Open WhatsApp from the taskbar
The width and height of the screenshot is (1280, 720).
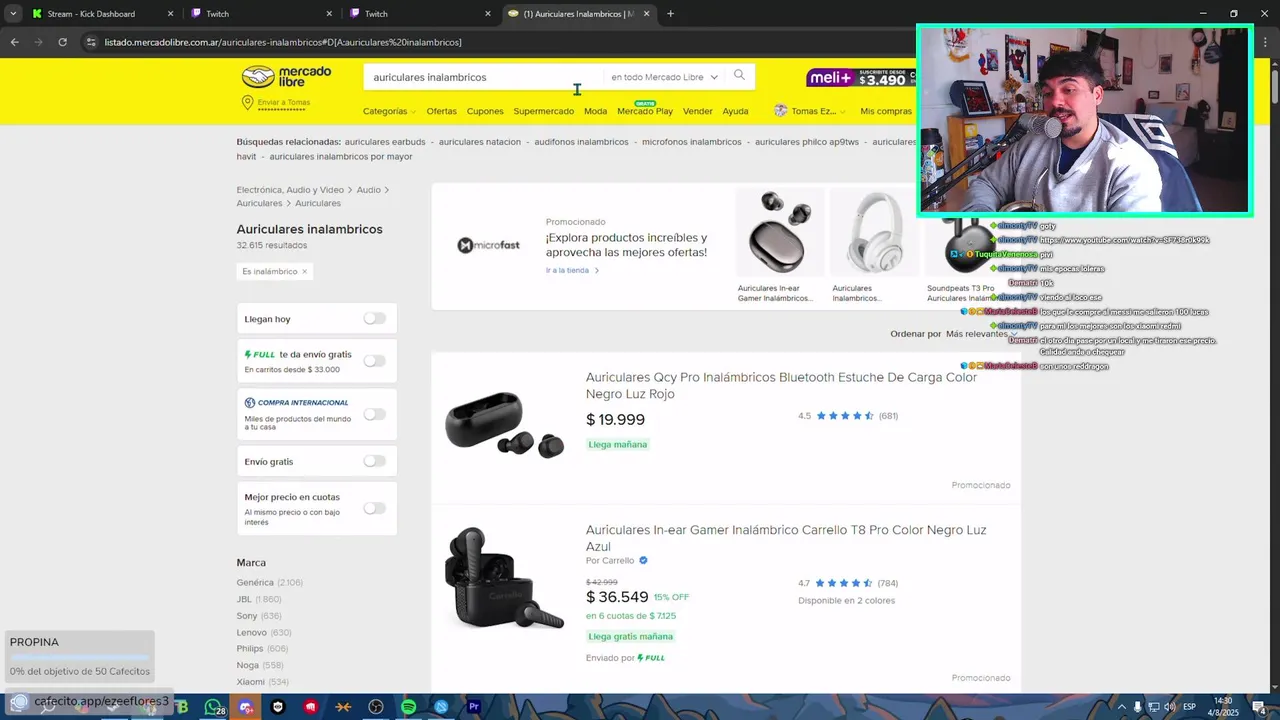(212, 707)
